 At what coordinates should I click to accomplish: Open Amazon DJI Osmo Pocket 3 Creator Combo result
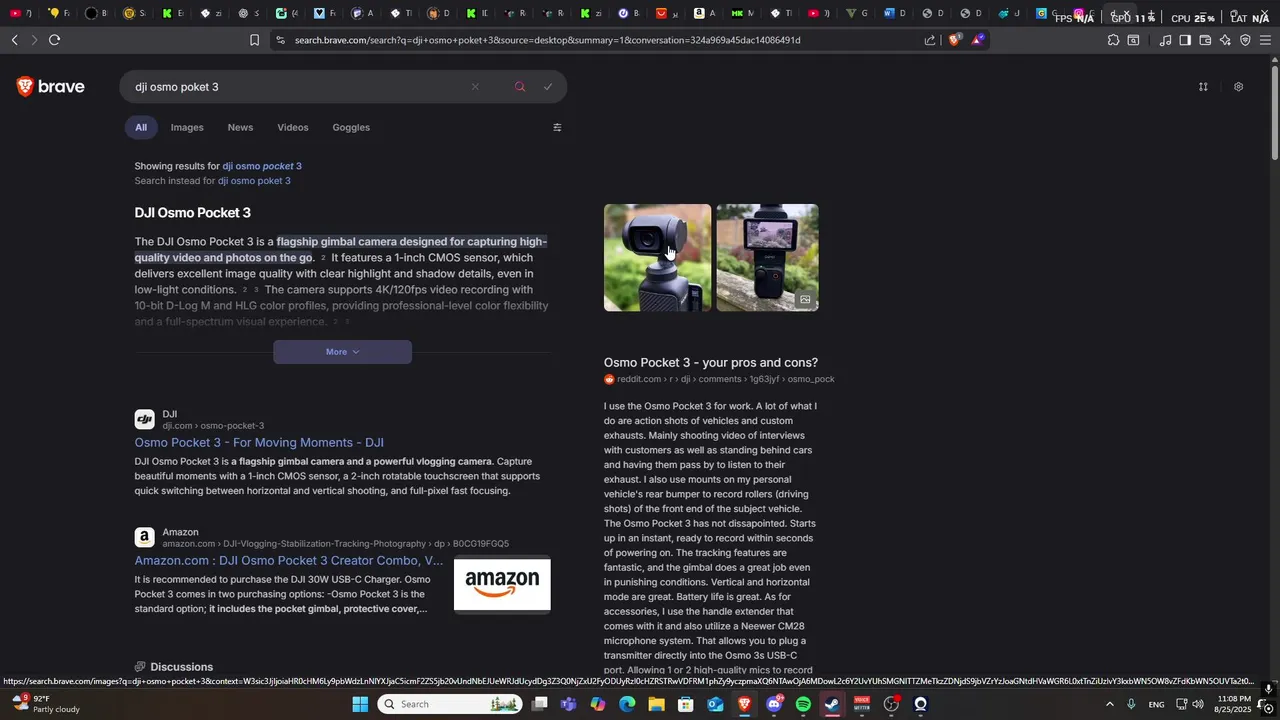pos(289,560)
